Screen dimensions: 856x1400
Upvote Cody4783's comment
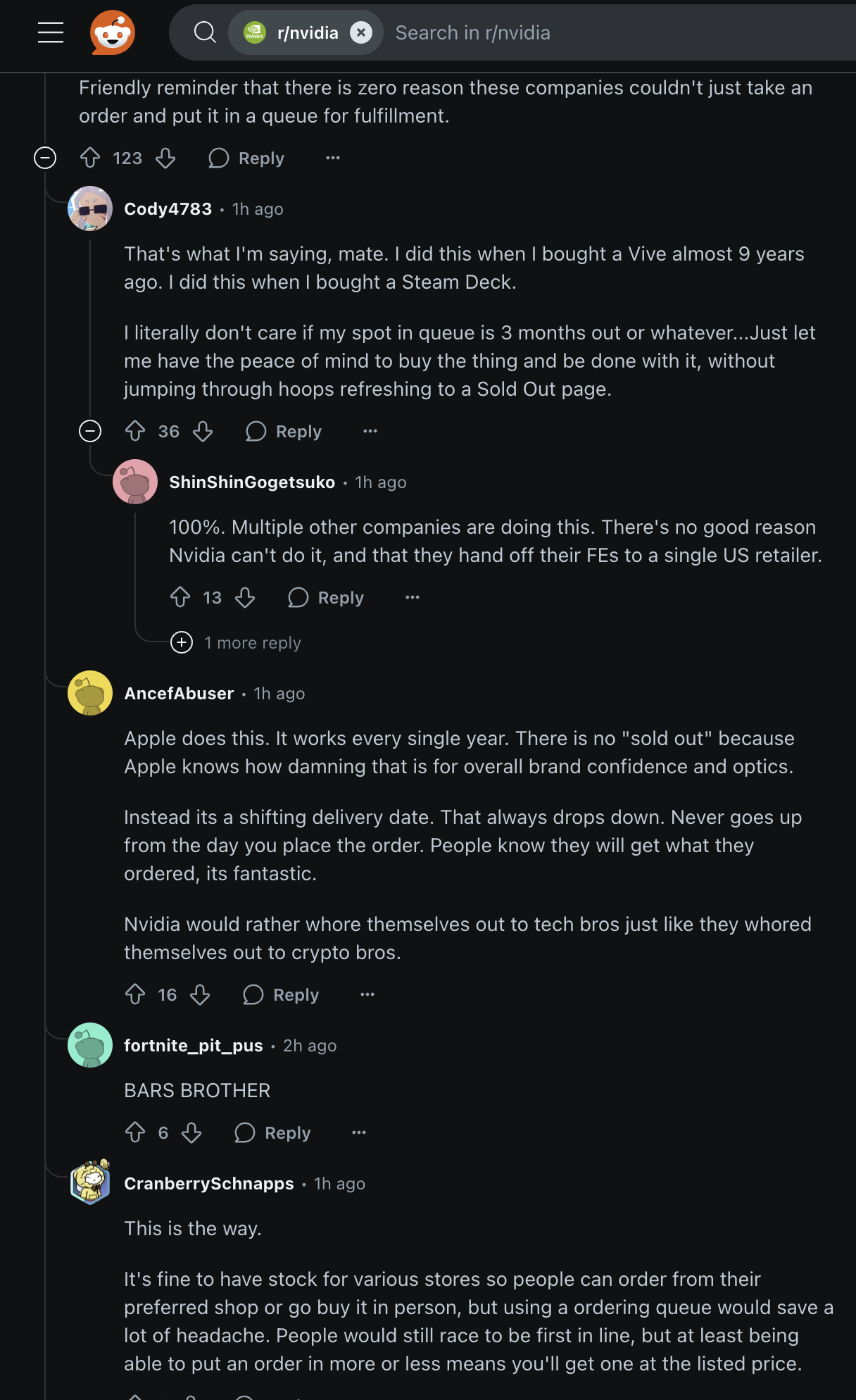coord(135,431)
